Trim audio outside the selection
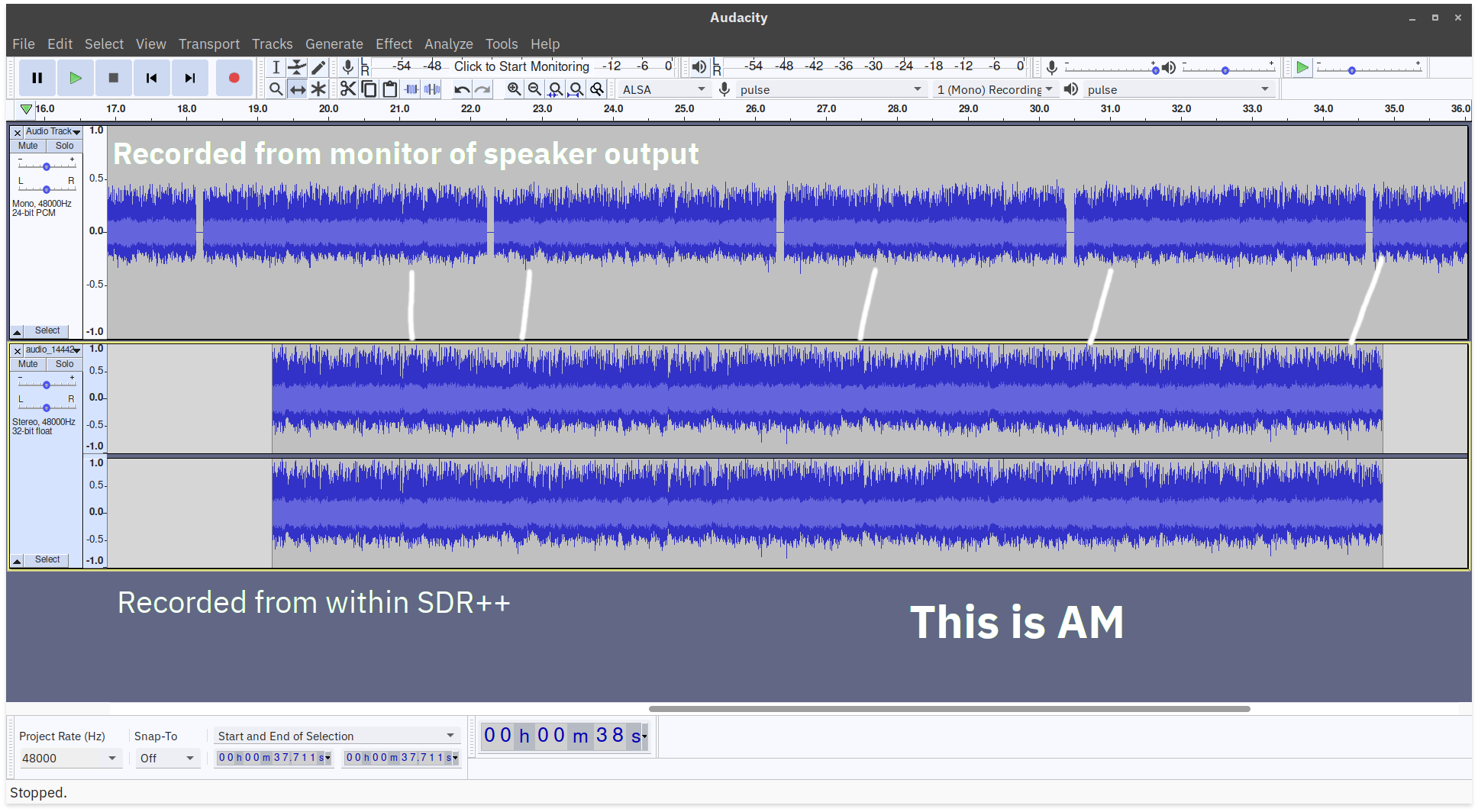This screenshot has height=812, width=1478. pos(411,89)
